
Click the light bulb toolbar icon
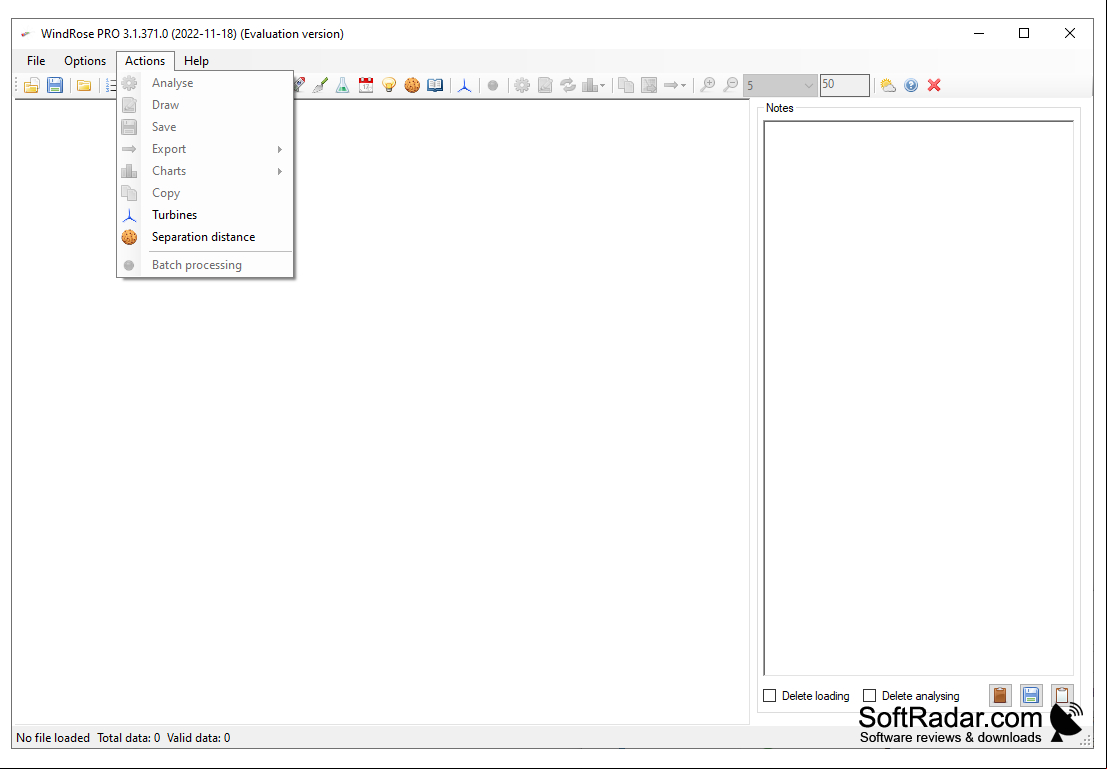click(389, 85)
